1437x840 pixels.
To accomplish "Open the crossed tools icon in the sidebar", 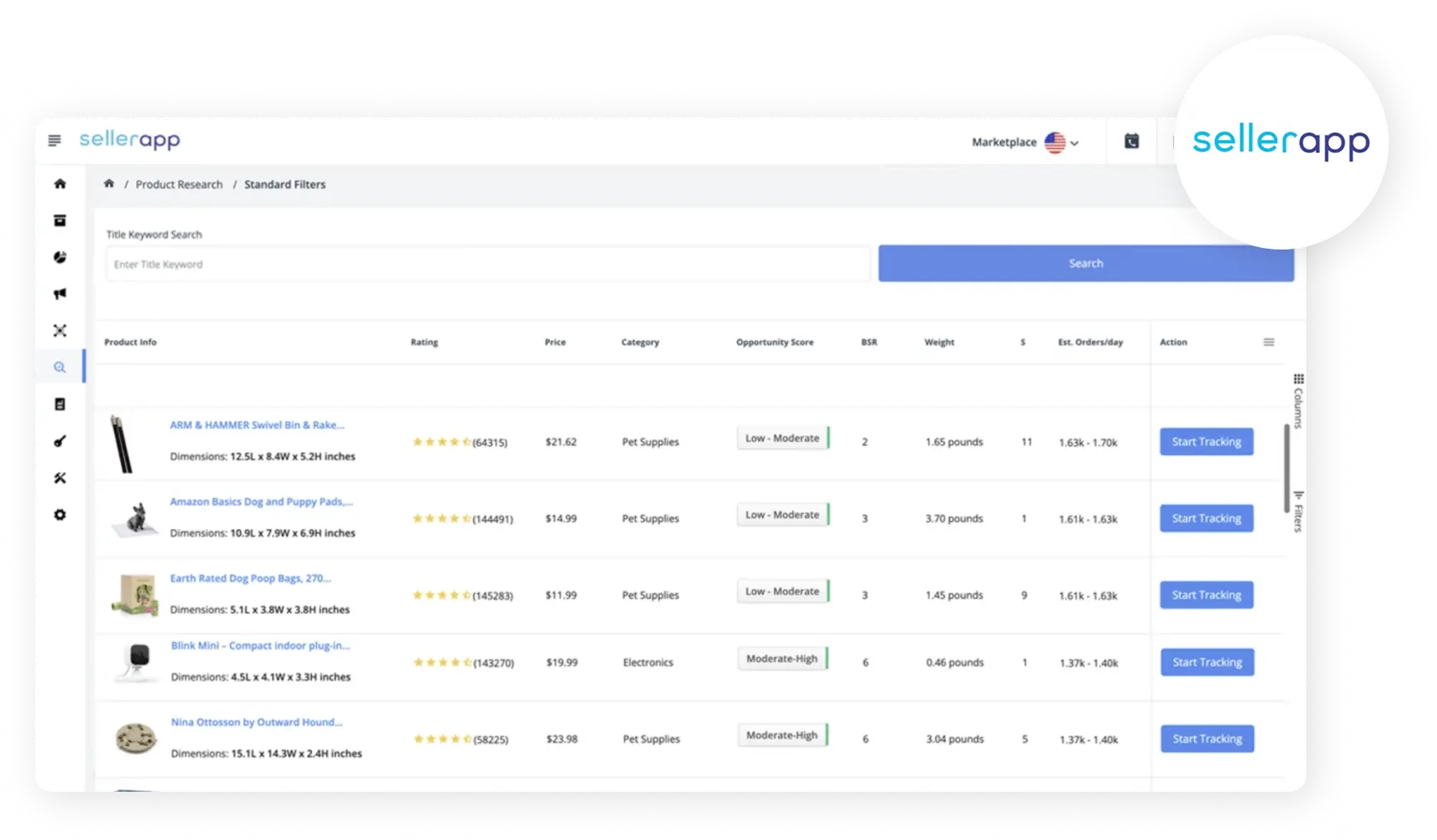I will click(60, 478).
